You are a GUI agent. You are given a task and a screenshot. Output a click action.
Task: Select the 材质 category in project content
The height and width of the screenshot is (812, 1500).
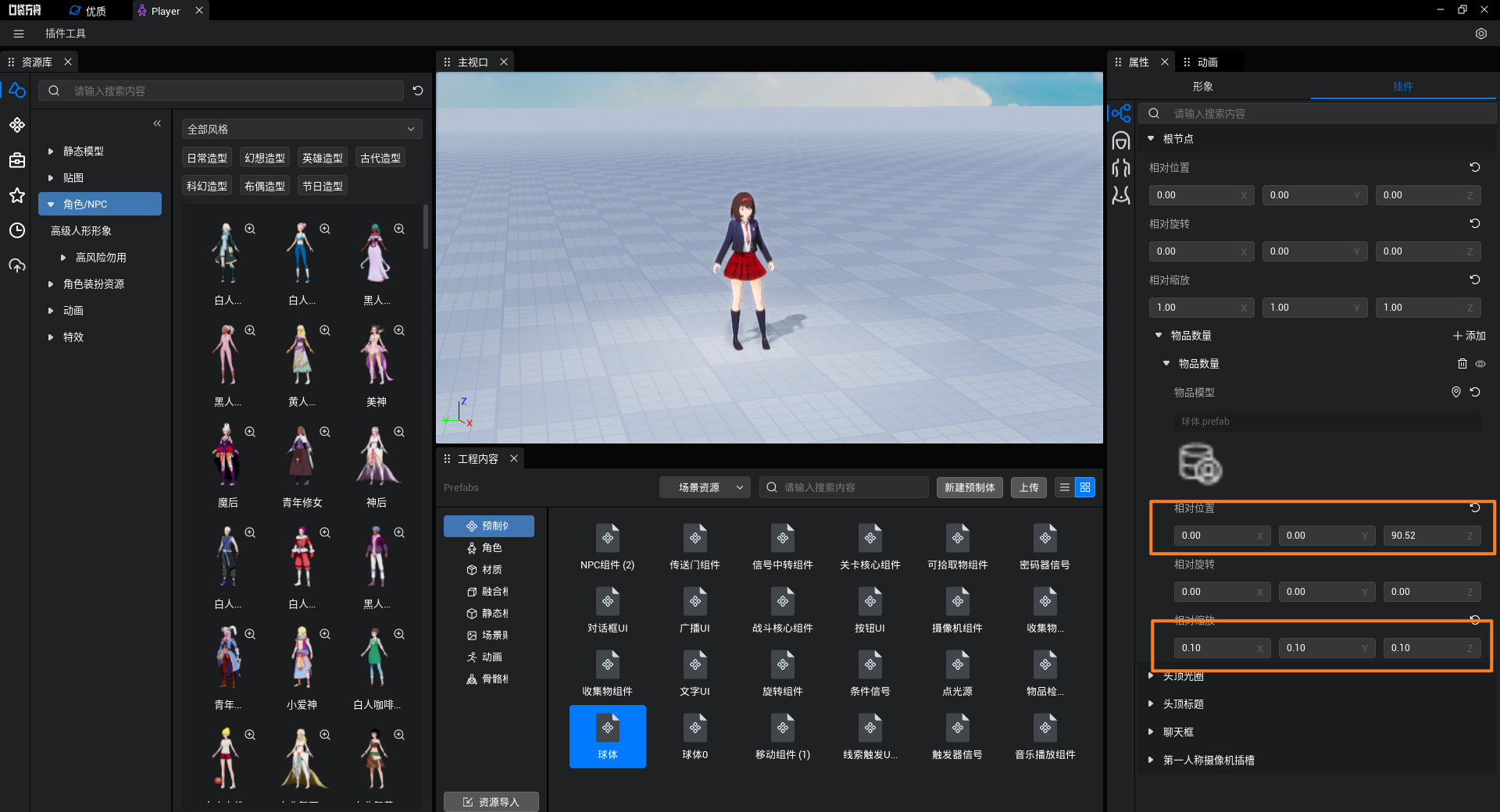click(x=489, y=570)
